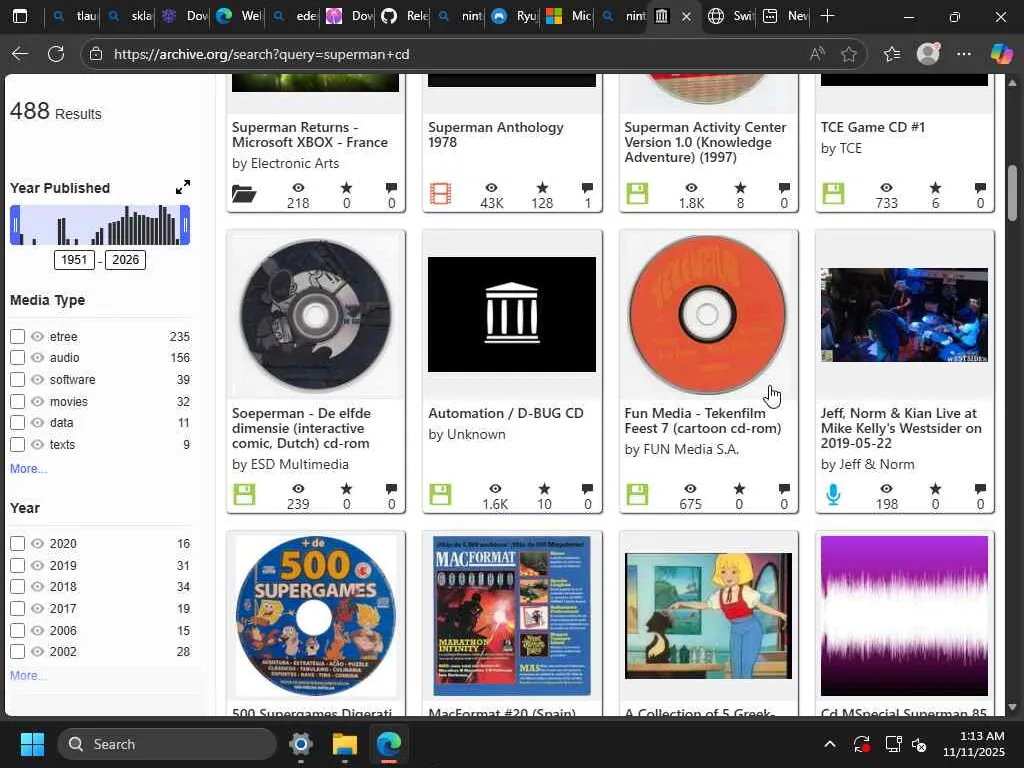Switch to the Dov tab with purple icon
Image resolution: width=1024 pixels, height=768 pixels.
[x=184, y=16]
